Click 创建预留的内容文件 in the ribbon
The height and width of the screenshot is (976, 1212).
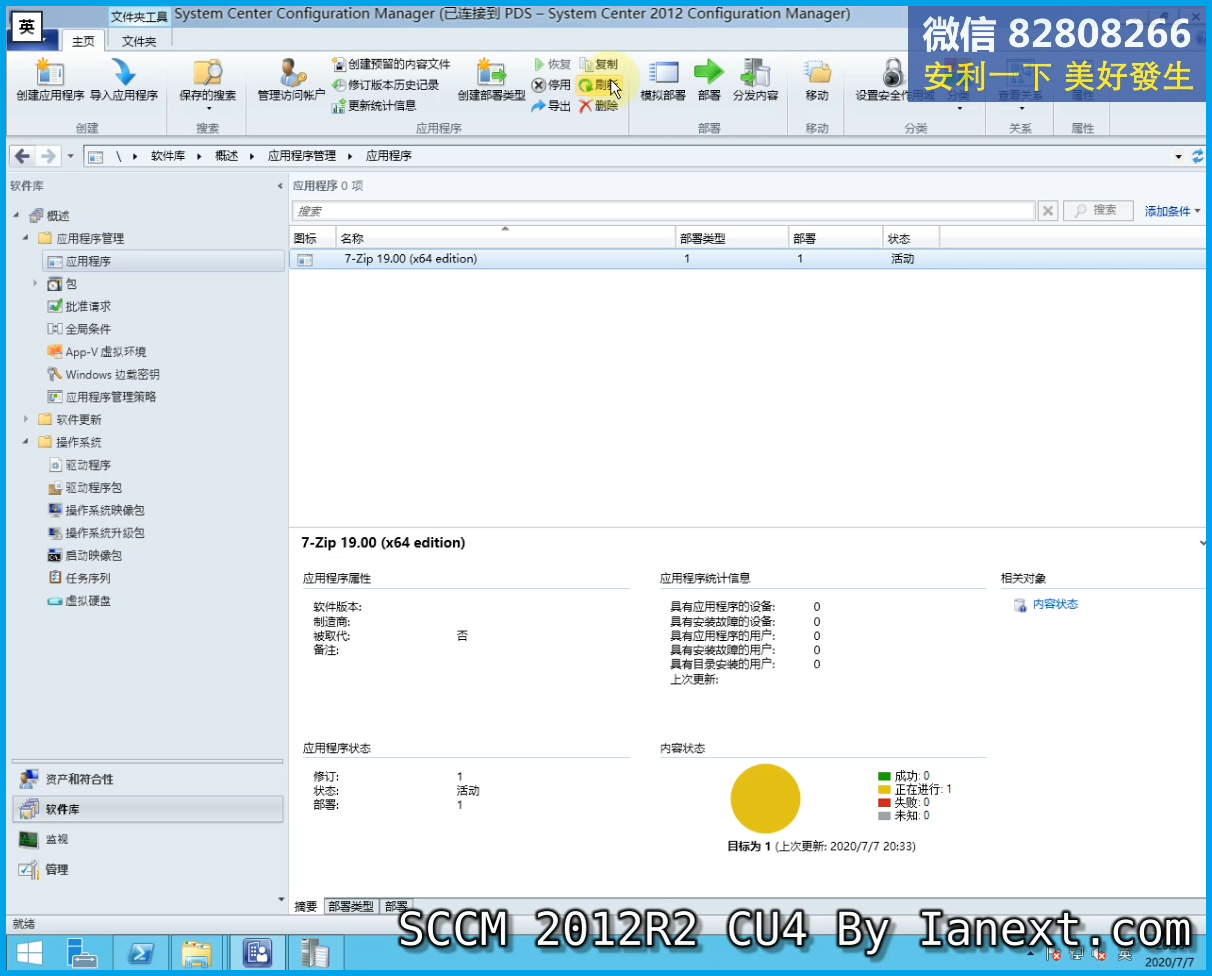pos(392,64)
